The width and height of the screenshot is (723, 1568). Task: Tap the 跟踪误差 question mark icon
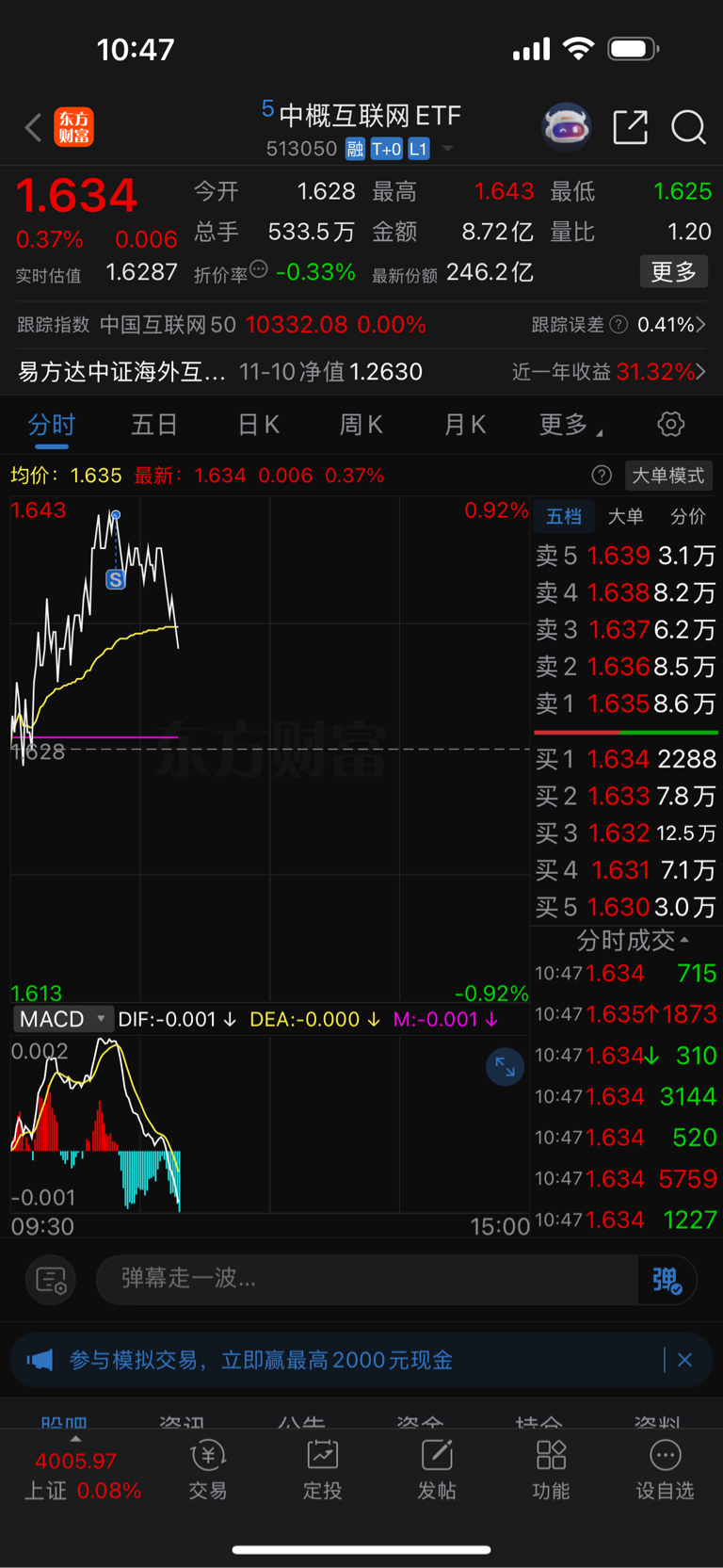(x=619, y=325)
